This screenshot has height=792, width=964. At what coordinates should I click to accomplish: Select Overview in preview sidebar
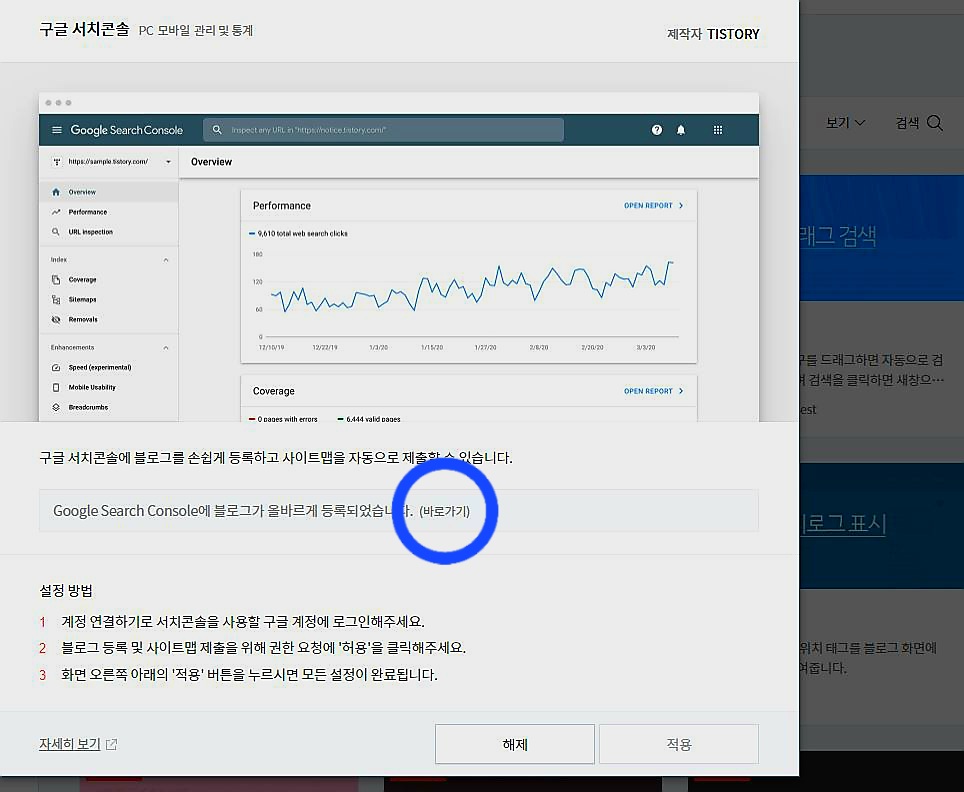click(x=108, y=192)
